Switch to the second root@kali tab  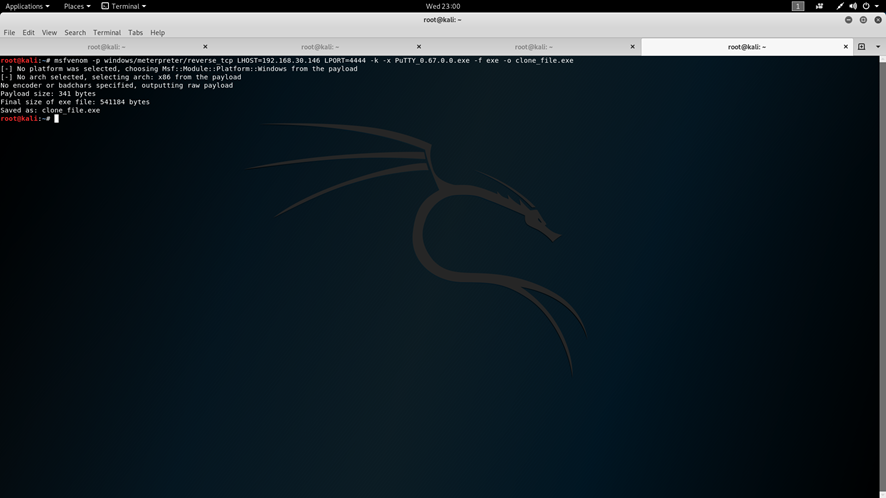click(x=320, y=47)
